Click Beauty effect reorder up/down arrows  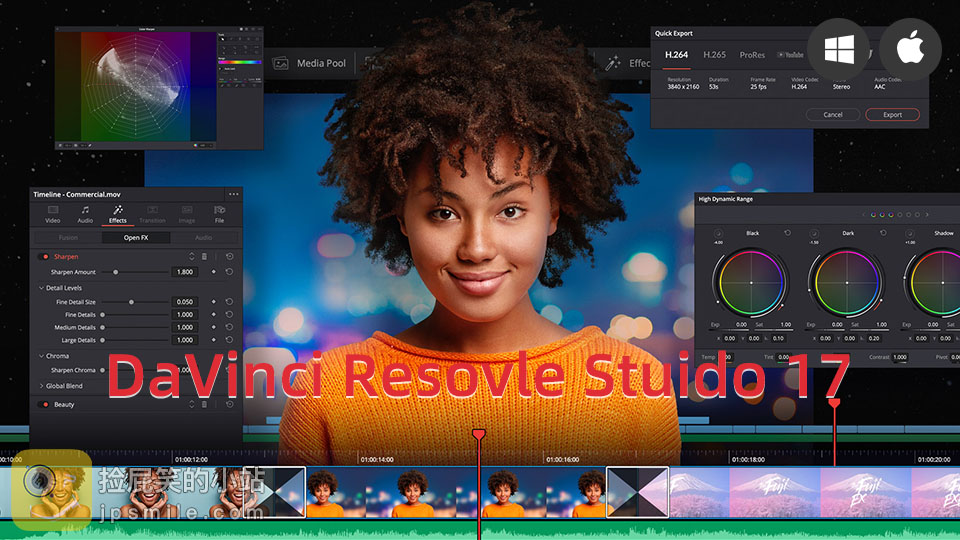(192, 404)
